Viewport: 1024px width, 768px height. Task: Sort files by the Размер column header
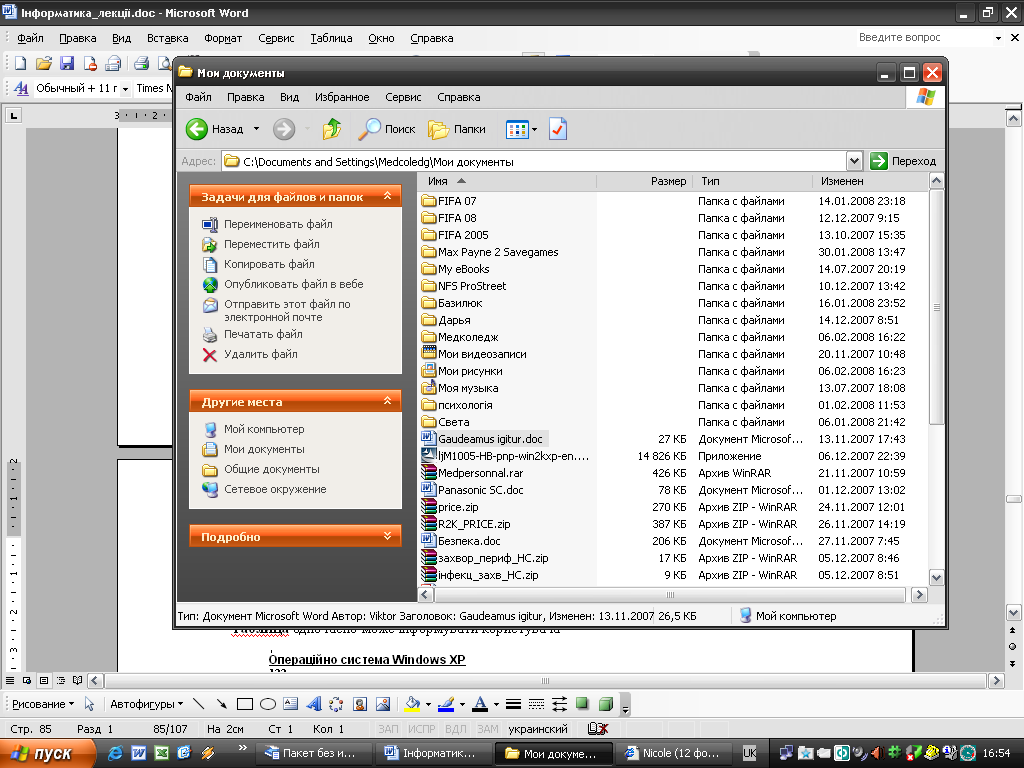(643, 181)
